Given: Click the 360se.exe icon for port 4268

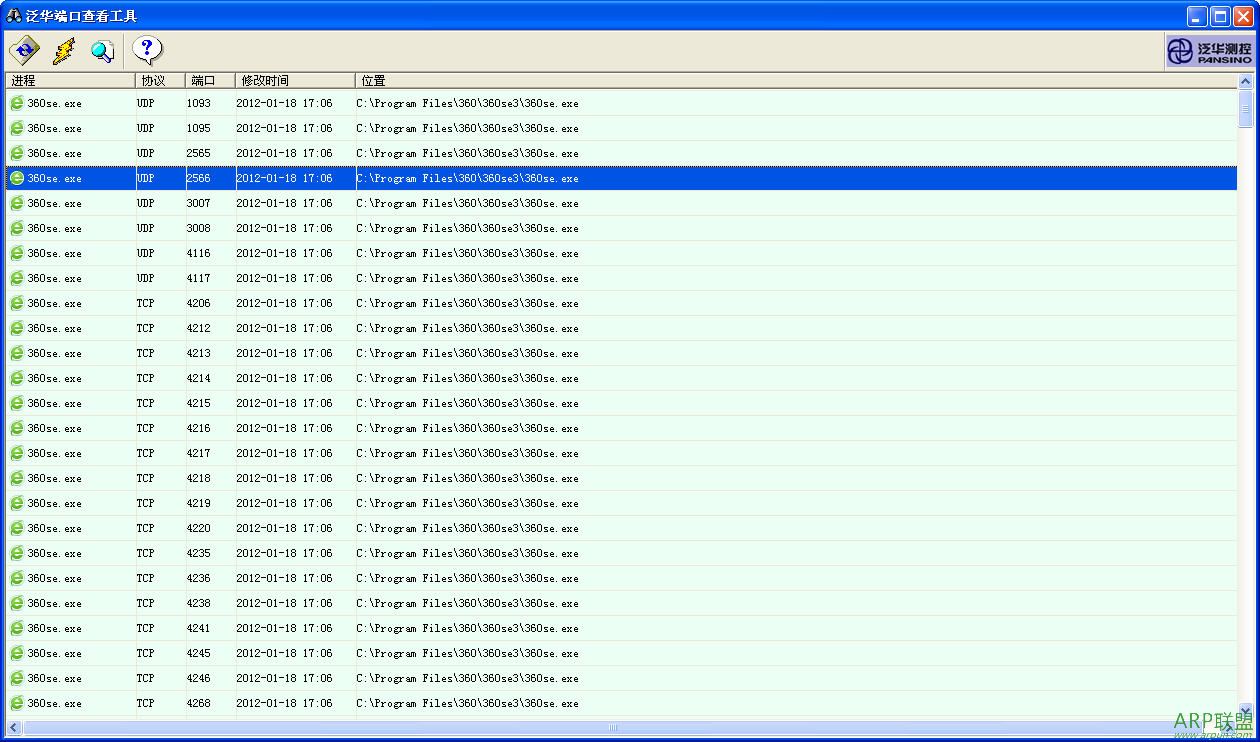Looking at the screenshot, I should [x=17, y=703].
